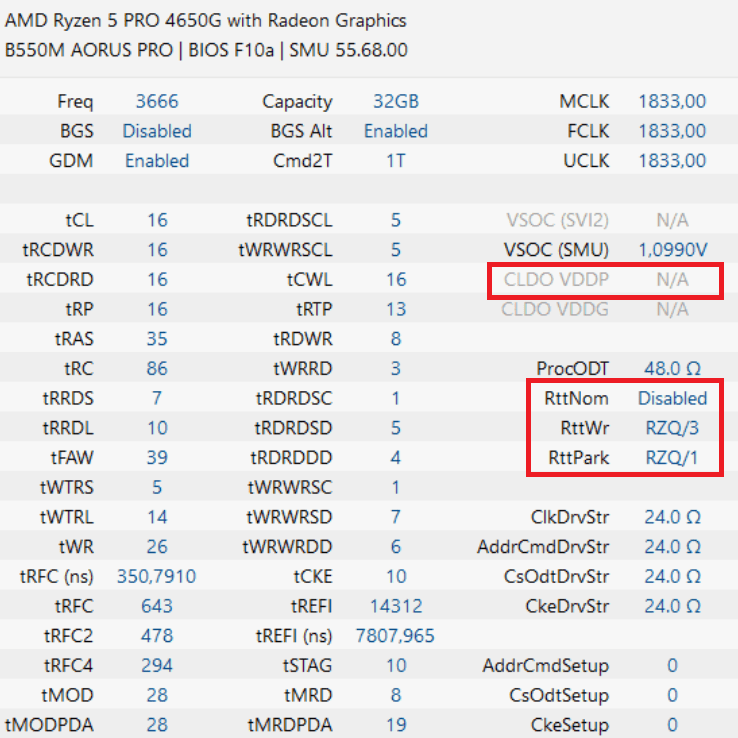Click the ClkDrvStr 24.0 Ω value
The image size is (738, 738).
point(672,517)
